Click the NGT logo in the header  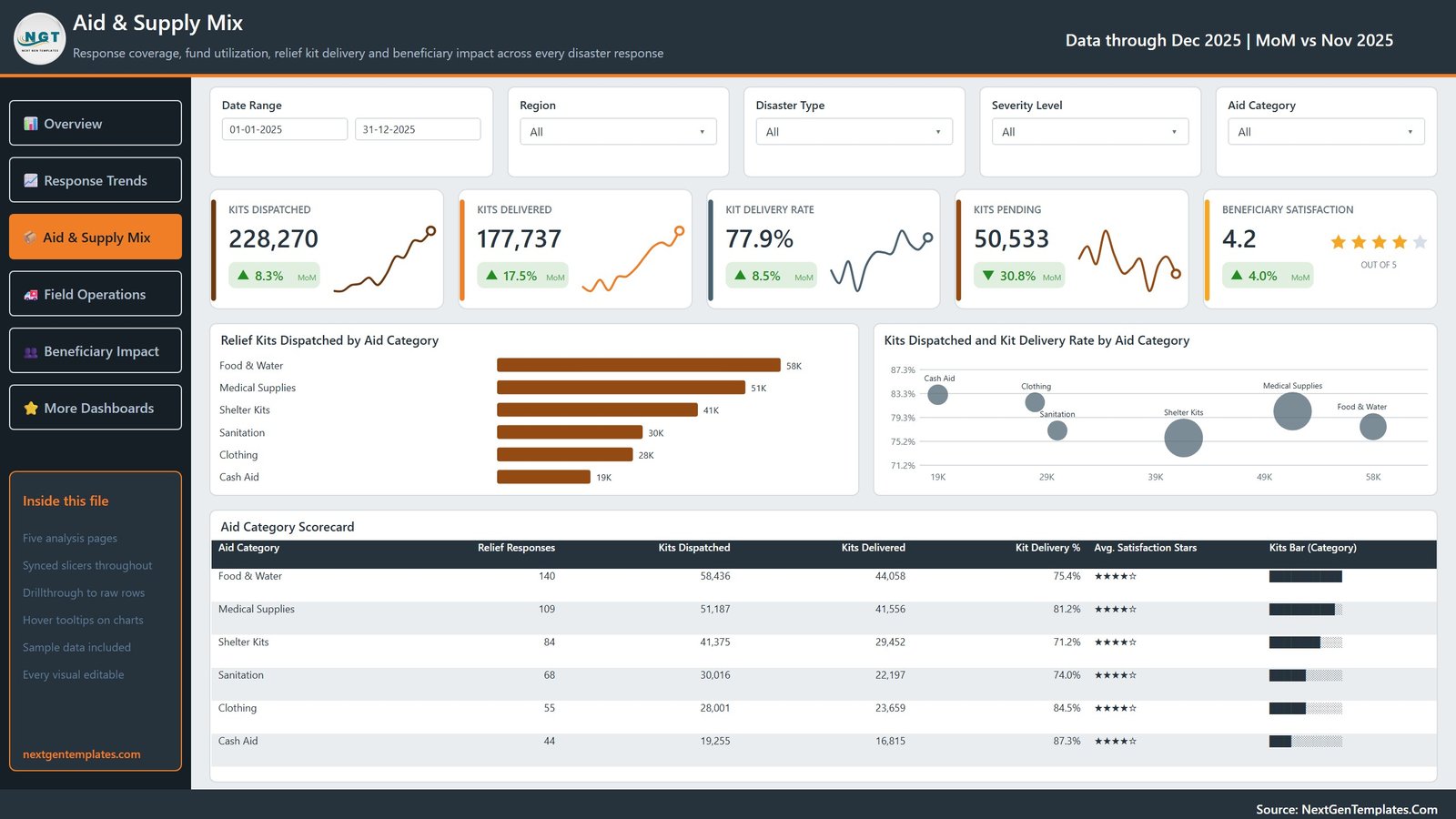point(40,38)
